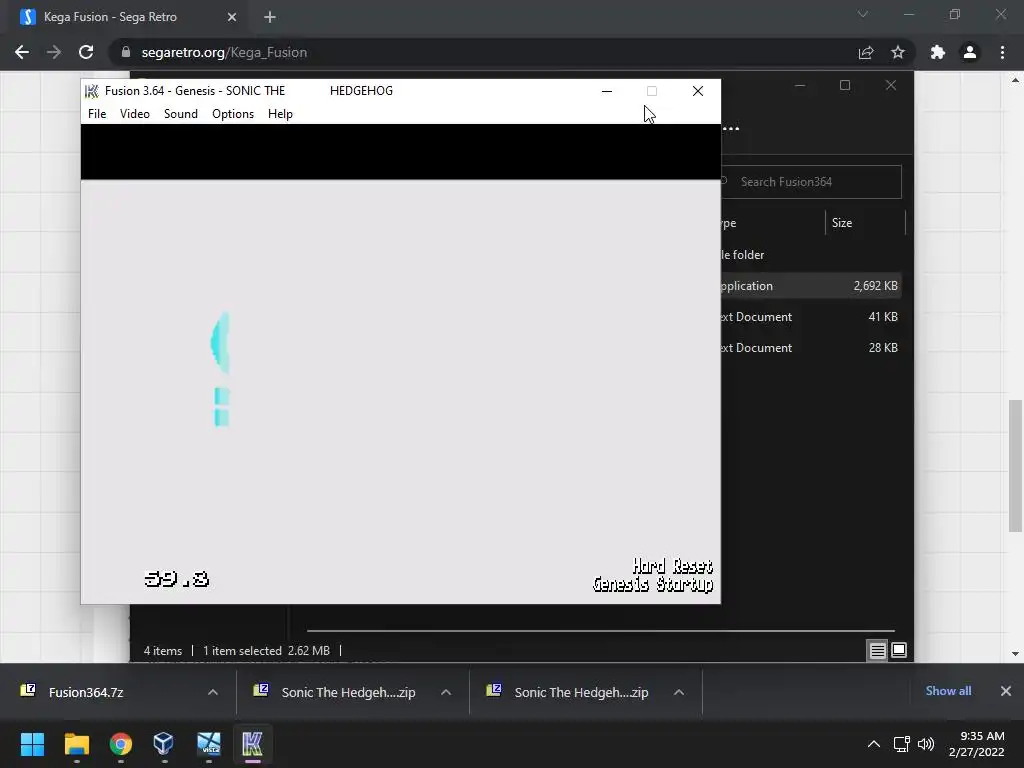This screenshot has width=1024, height=768.
Task: Expand first Sonic zip download options
Action: click(446, 692)
